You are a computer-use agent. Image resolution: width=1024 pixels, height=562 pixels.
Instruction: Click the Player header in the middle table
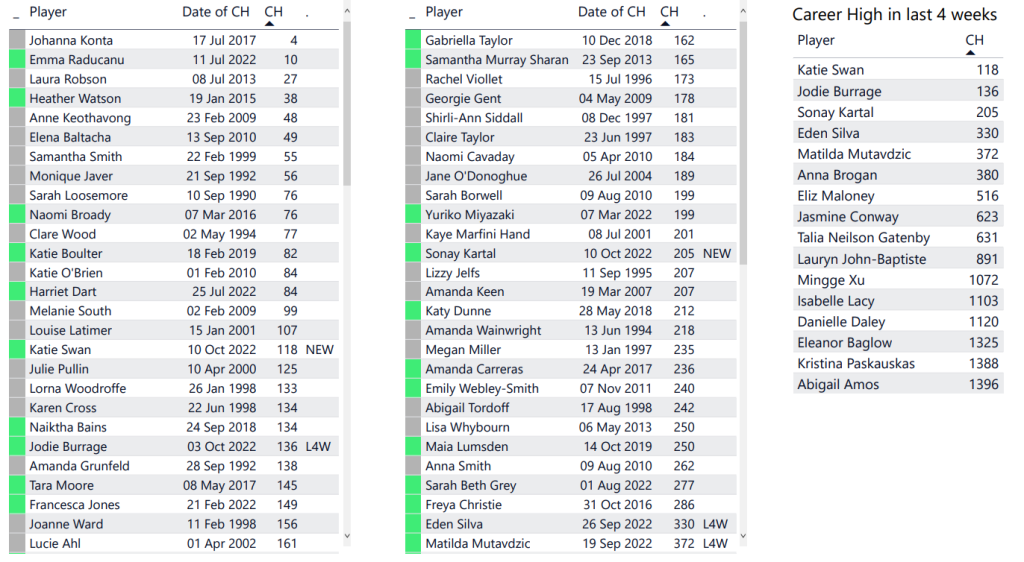coord(444,12)
